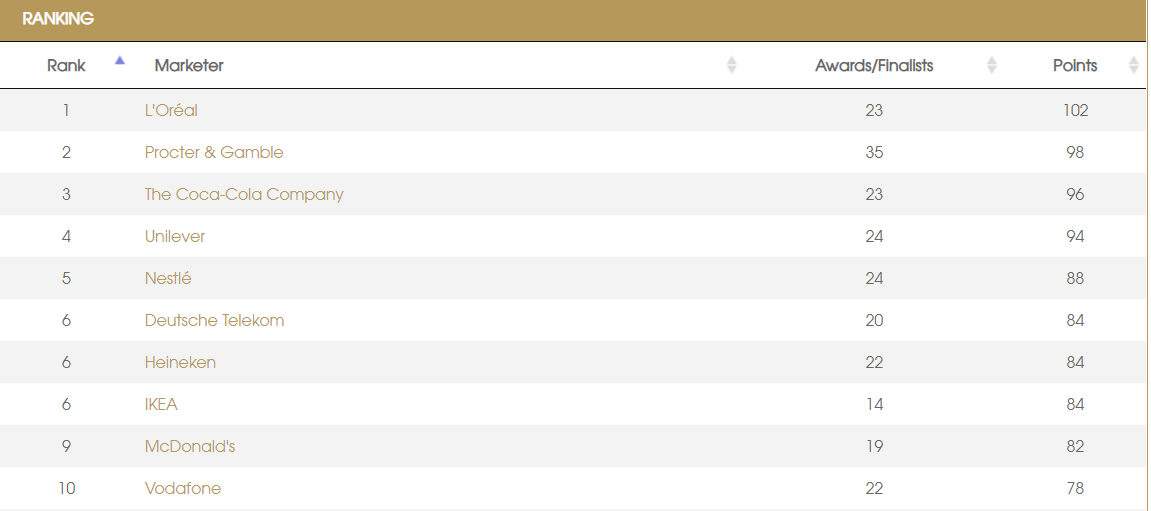Click the Awards/Finalists column sort arrows

click(x=991, y=66)
